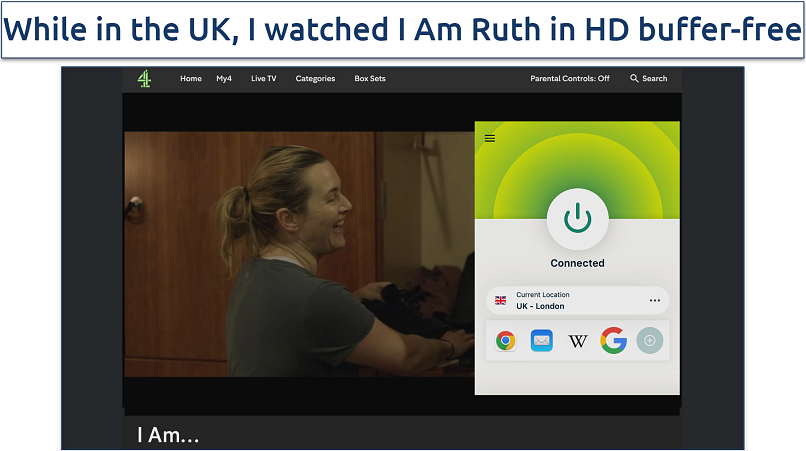Toggle Parental Controls: Off
The image size is (806, 451).
tap(570, 78)
